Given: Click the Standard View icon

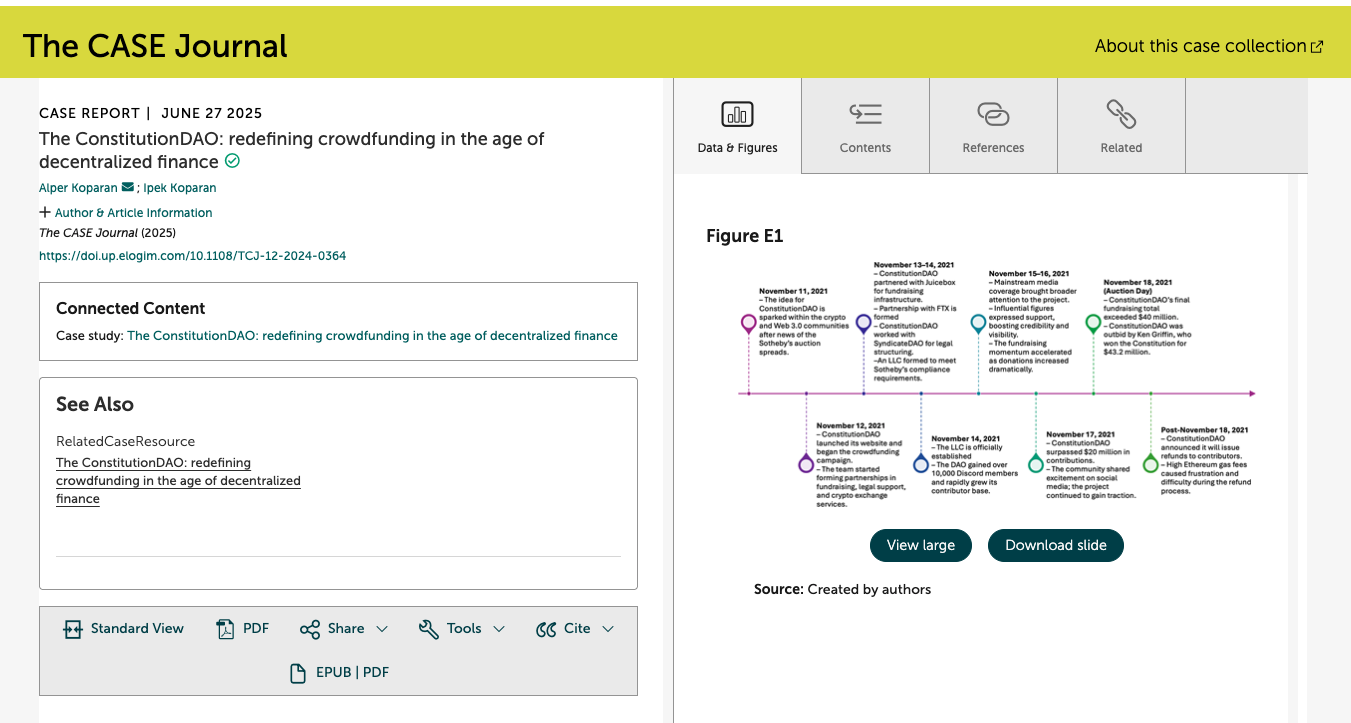Looking at the screenshot, I should tap(72, 629).
